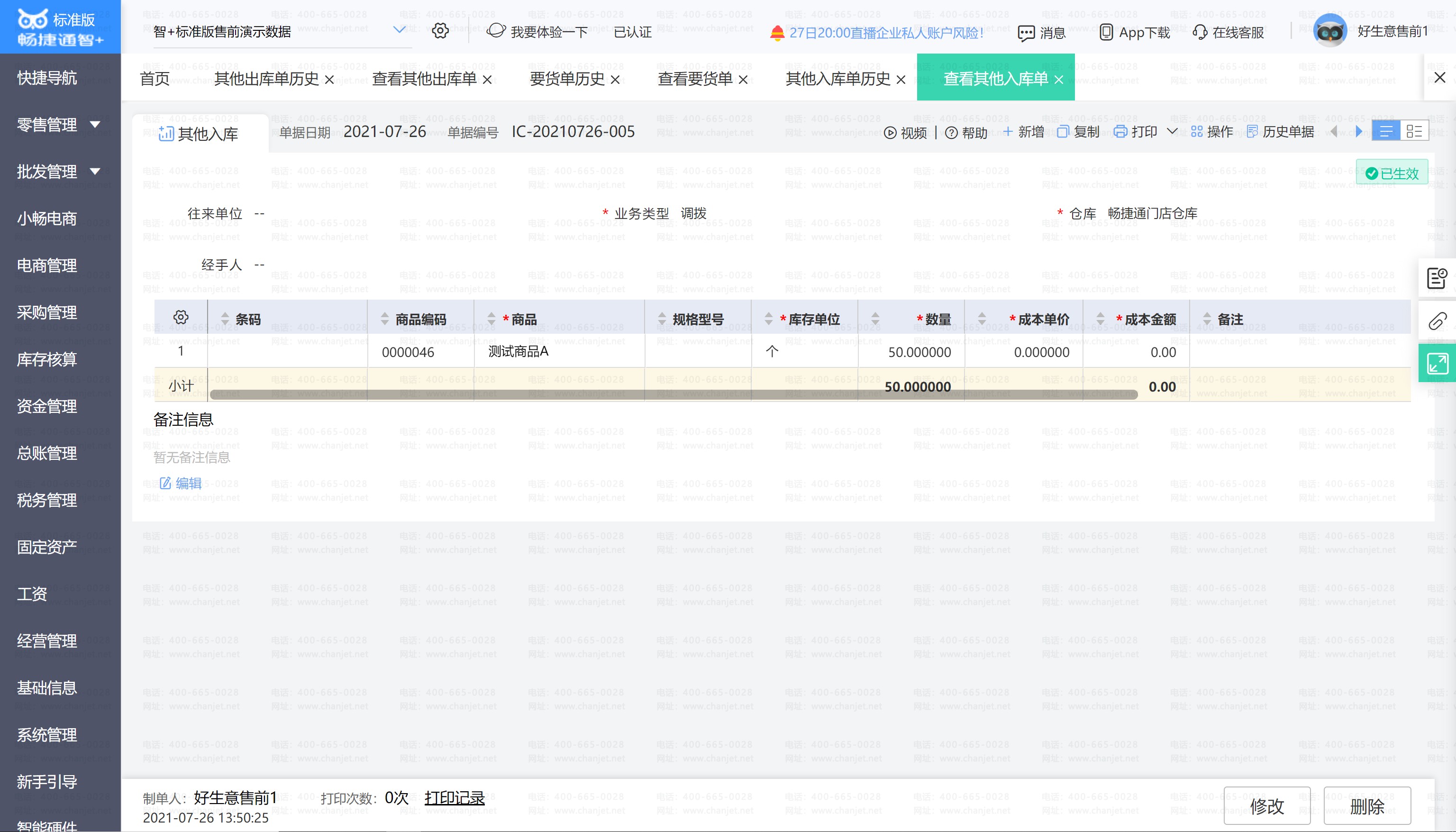Open 新手引导 in sidebar

pyautogui.click(x=47, y=781)
